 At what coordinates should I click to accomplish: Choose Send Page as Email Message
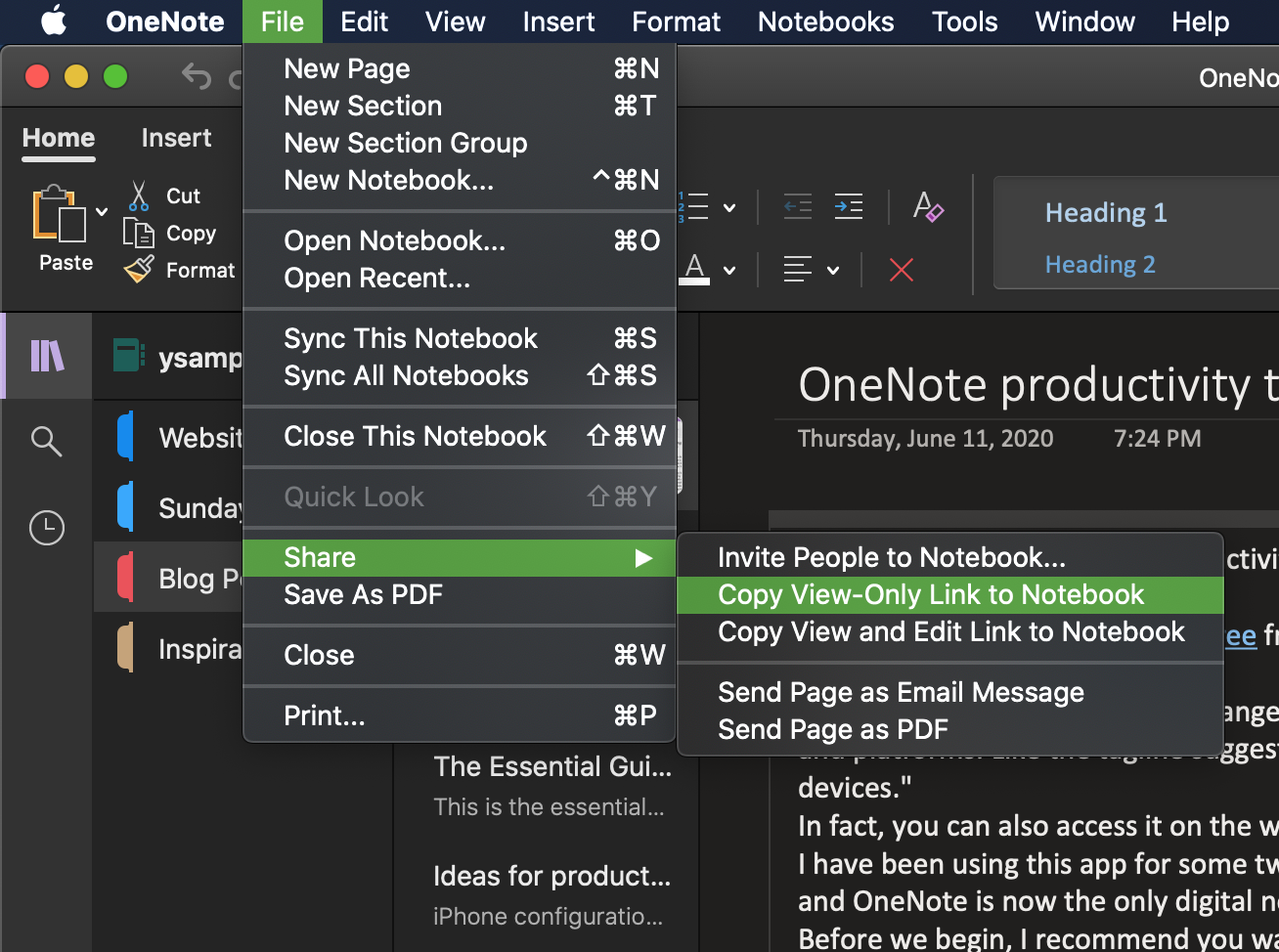(950, 692)
